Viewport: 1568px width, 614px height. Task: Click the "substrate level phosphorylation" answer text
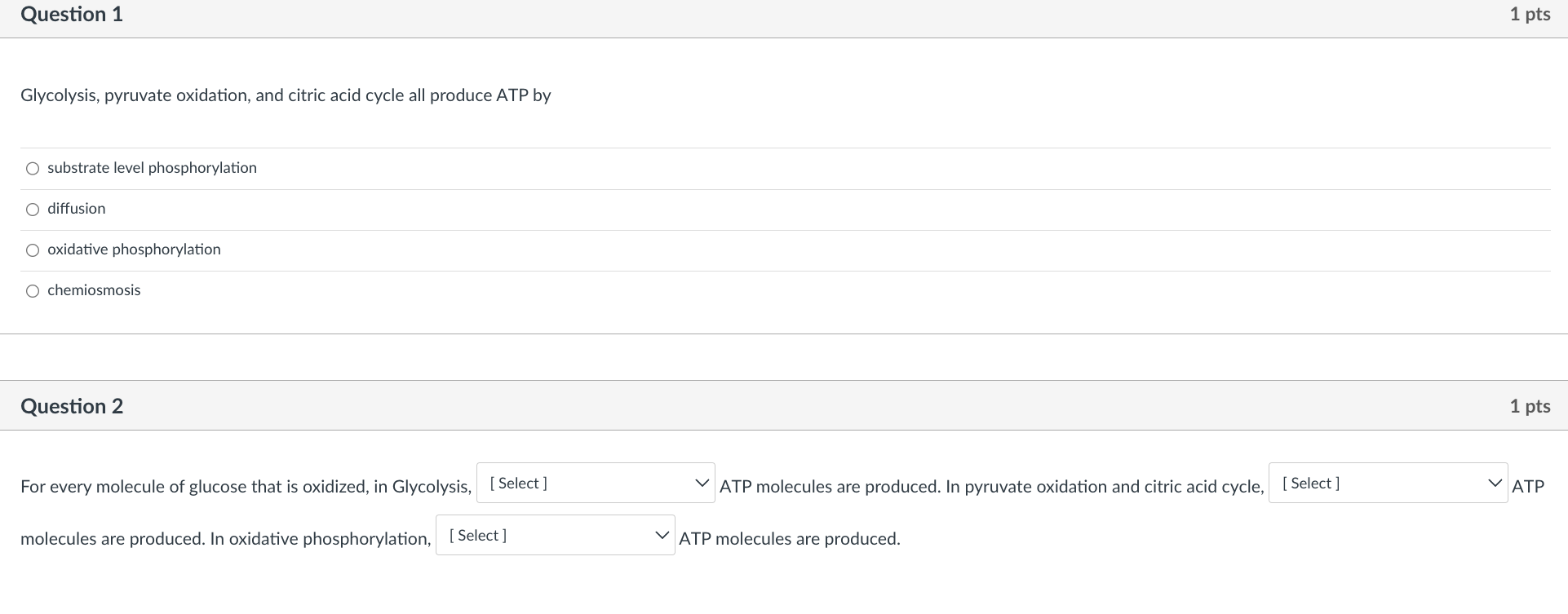pyautogui.click(x=152, y=168)
